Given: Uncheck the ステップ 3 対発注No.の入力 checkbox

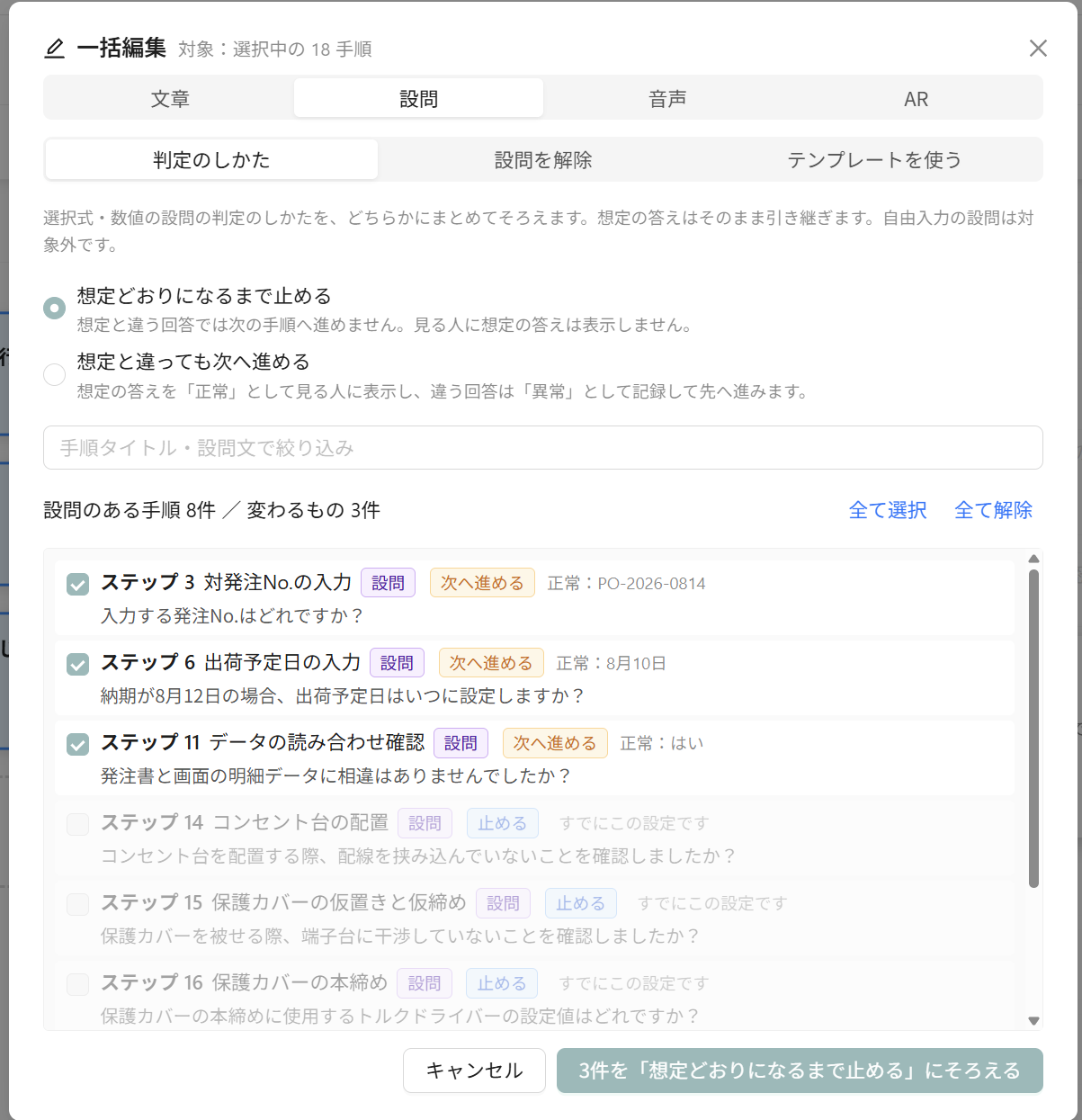Looking at the screenshot, I should [78, 584].
